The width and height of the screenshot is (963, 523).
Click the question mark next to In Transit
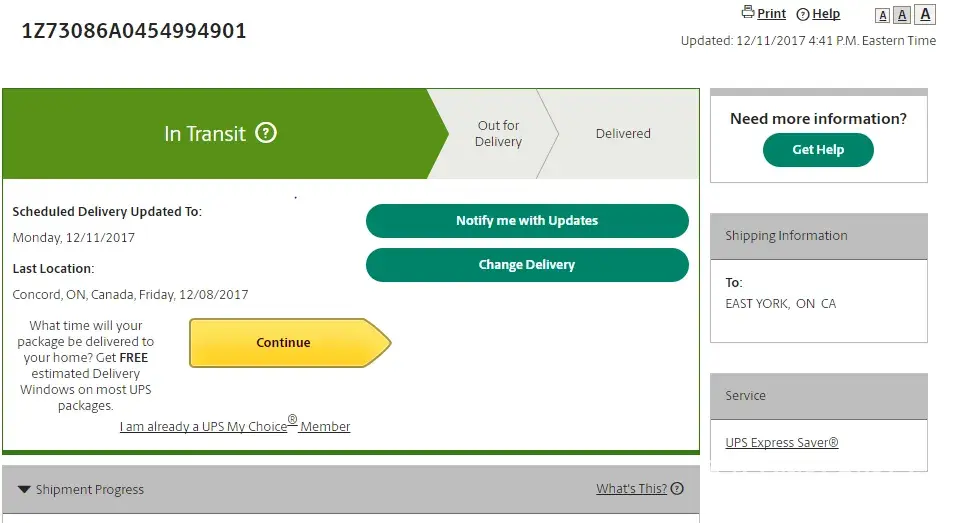(266, 133)
